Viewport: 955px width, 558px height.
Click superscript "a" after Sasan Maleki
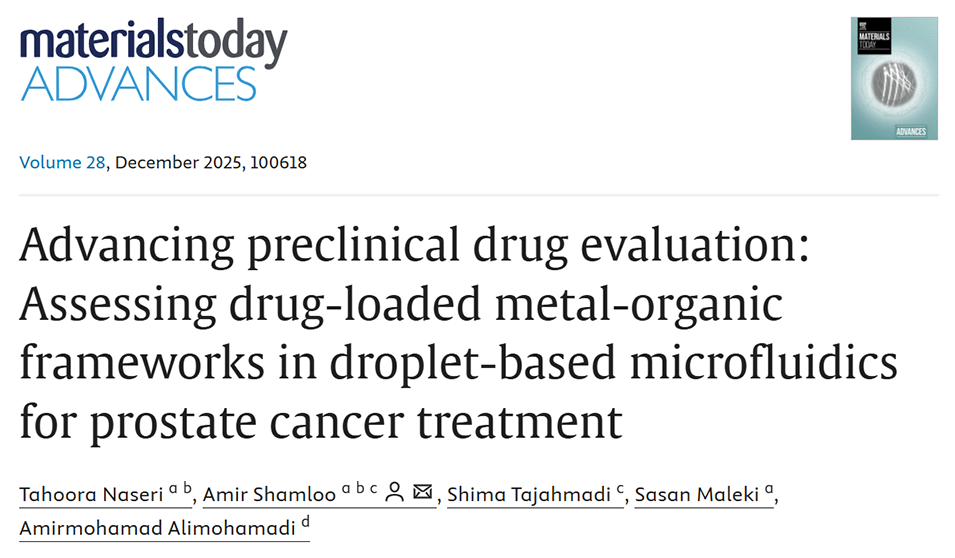coord(766,488)
